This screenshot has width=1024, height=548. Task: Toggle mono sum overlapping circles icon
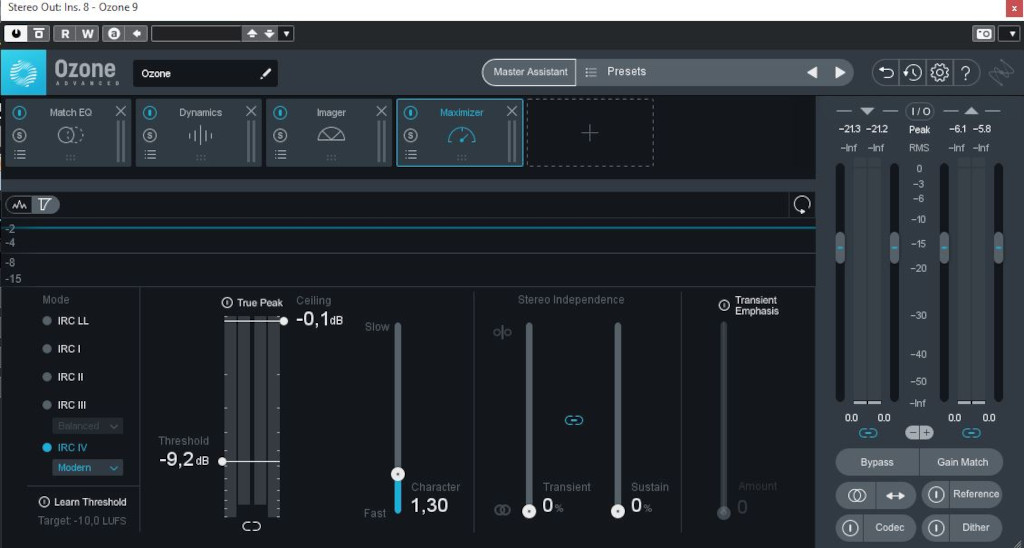(x=856, y=496)
